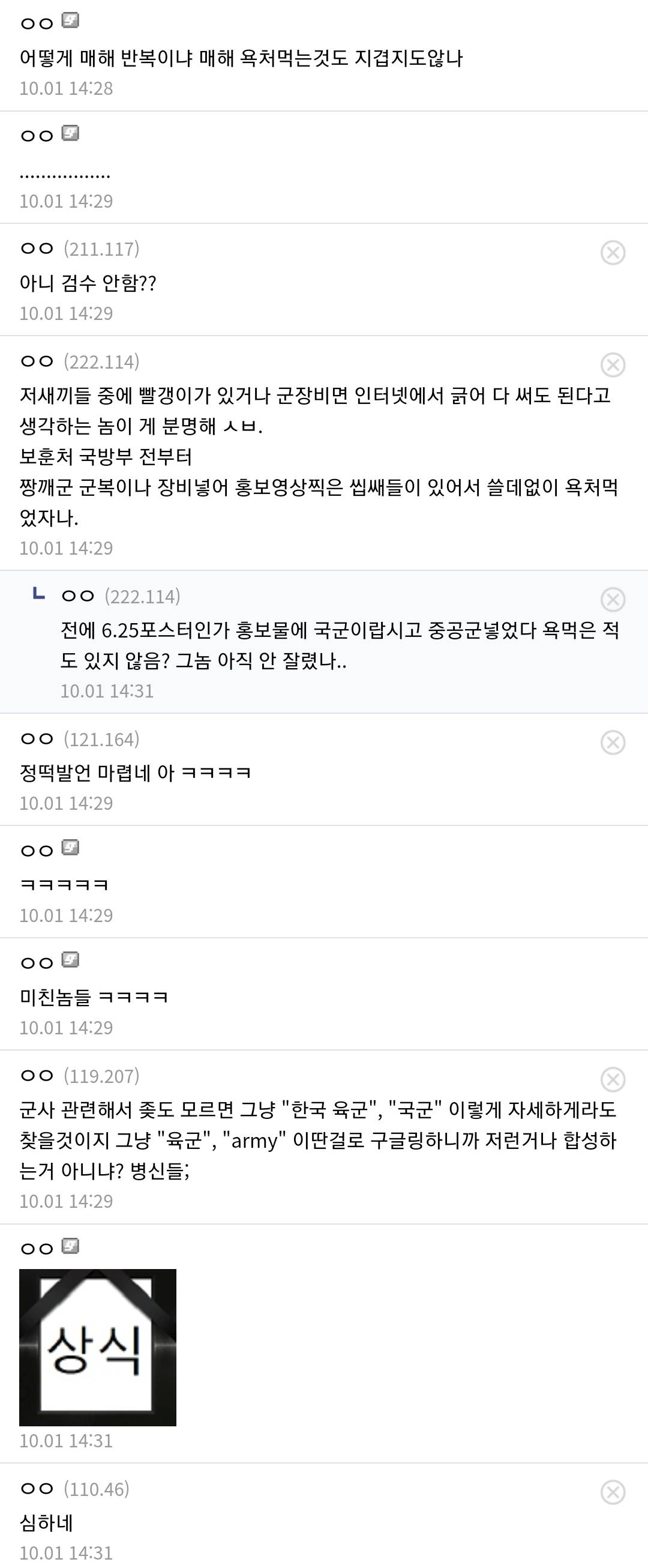Remove the indented reply from 222.114

(x=612, y=600)
